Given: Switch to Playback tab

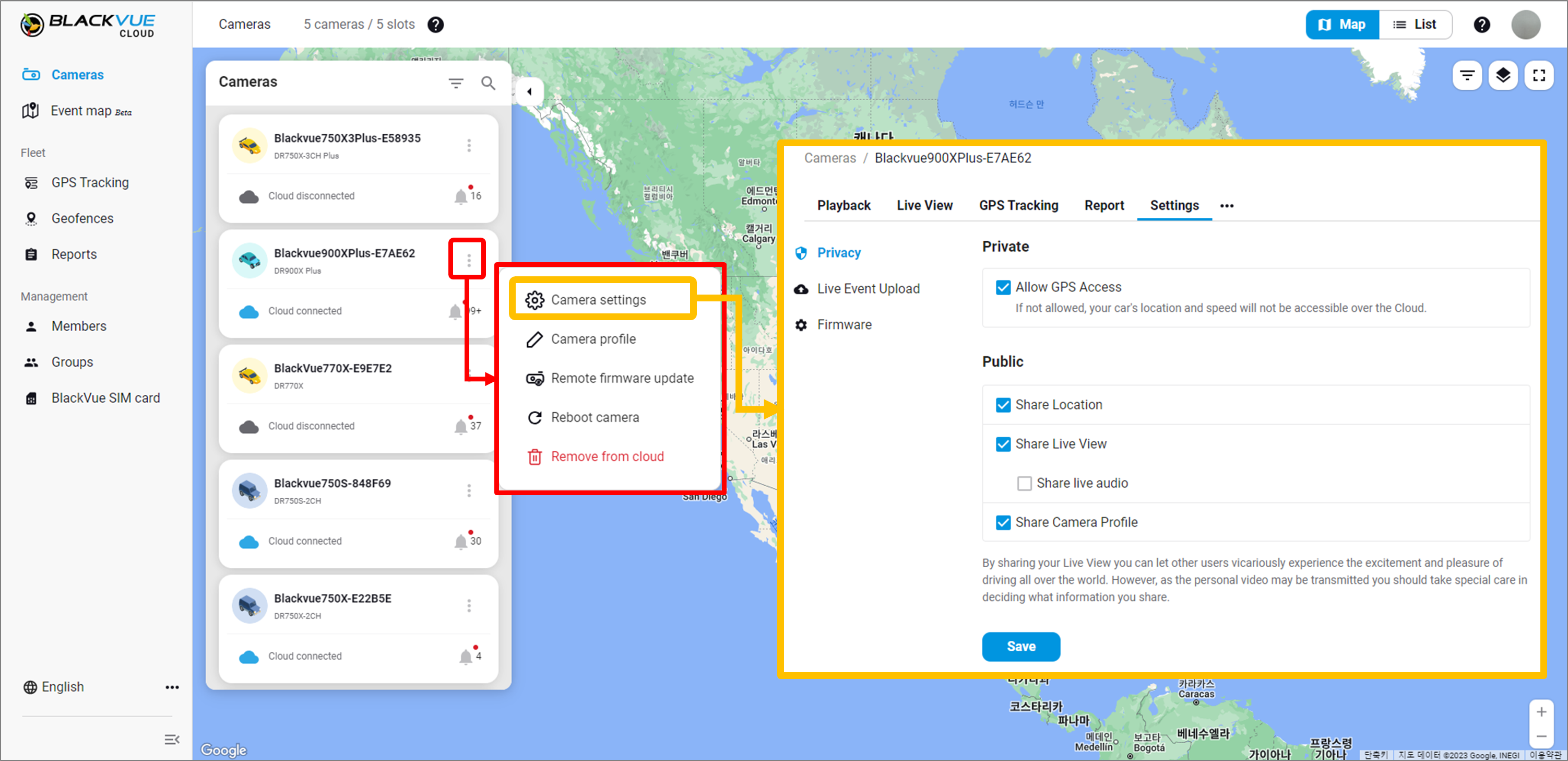Looking at the screenshot, I should (x=844, y=205).
